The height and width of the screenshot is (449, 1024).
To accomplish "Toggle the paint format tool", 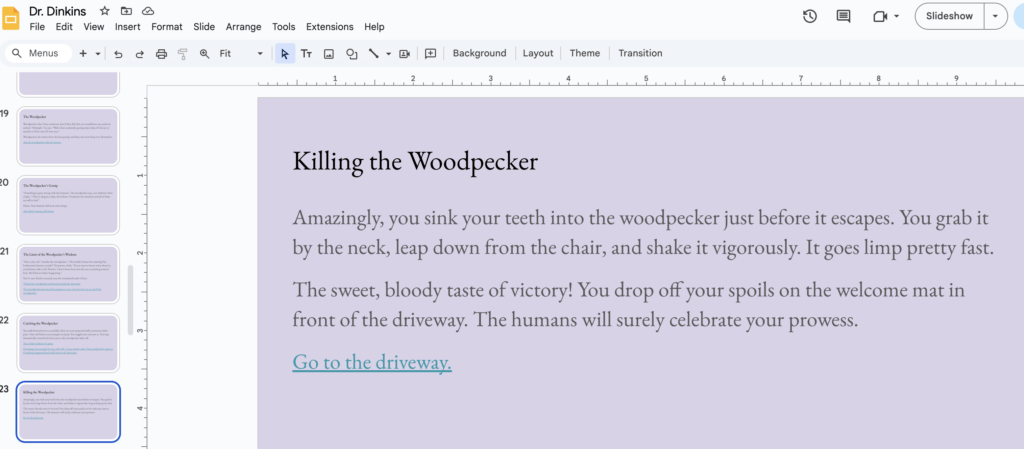I will click(182, 53).
